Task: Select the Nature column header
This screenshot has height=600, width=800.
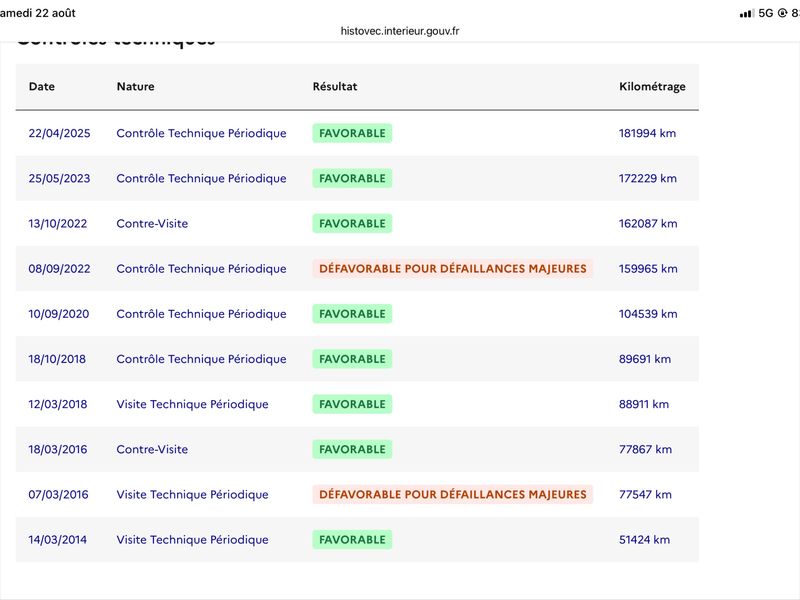Action: (x=135, y=86)
